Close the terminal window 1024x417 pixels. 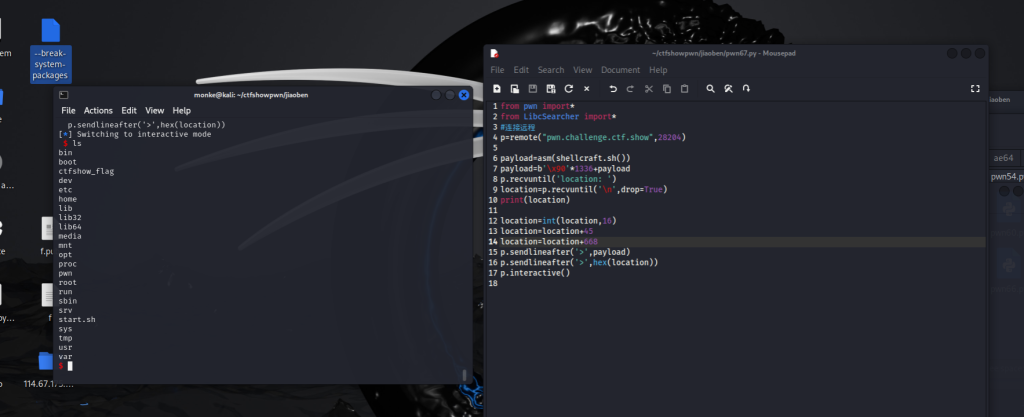coord(464,95)
